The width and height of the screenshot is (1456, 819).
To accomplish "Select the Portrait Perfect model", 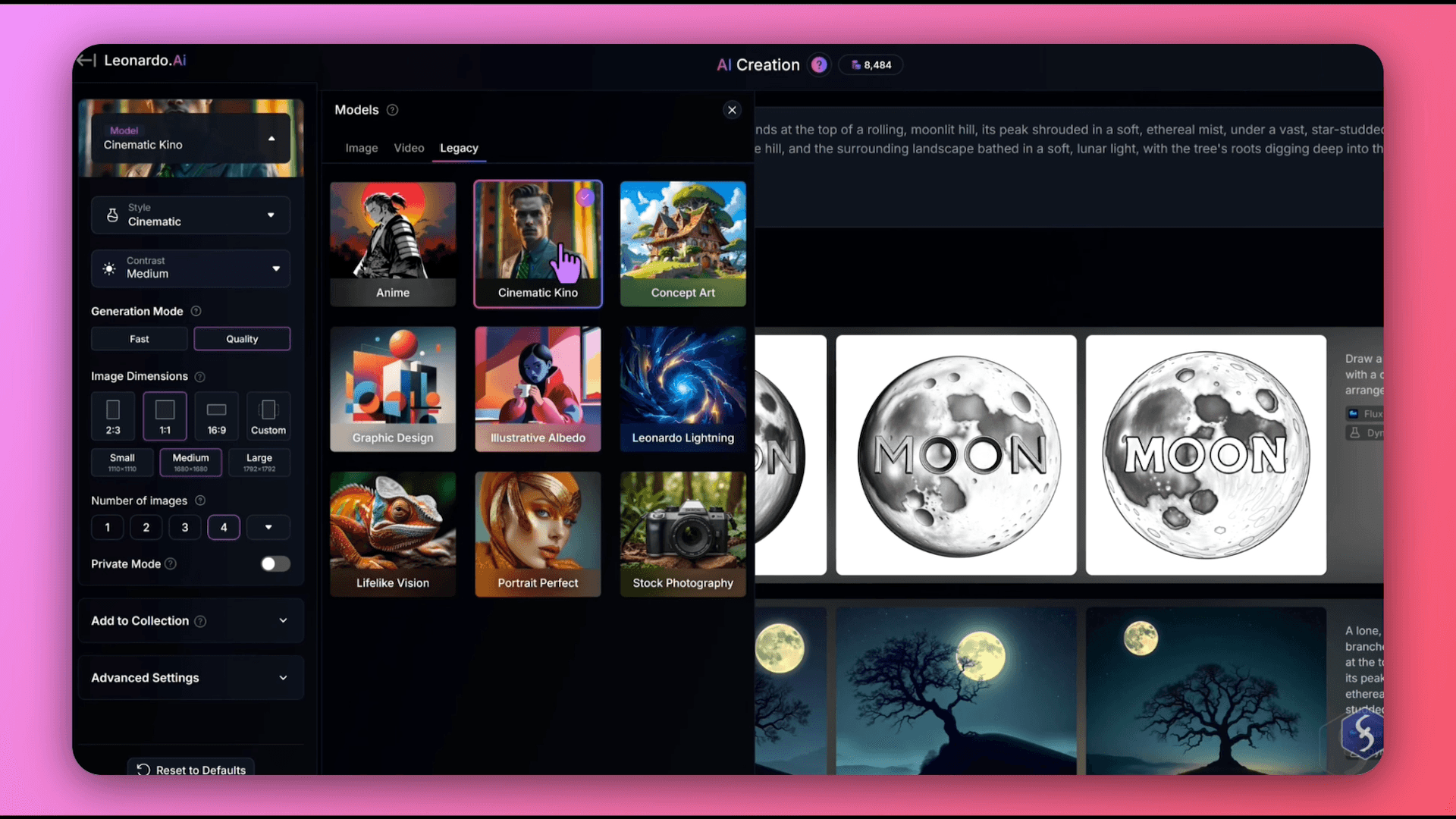I will point(538,534).
